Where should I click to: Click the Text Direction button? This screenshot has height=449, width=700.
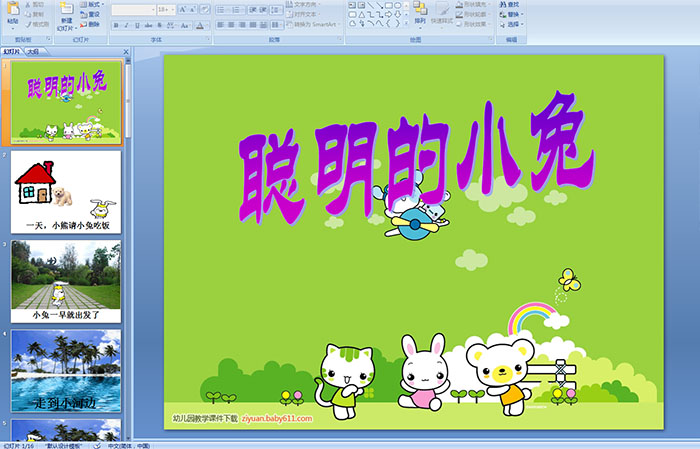304,4
